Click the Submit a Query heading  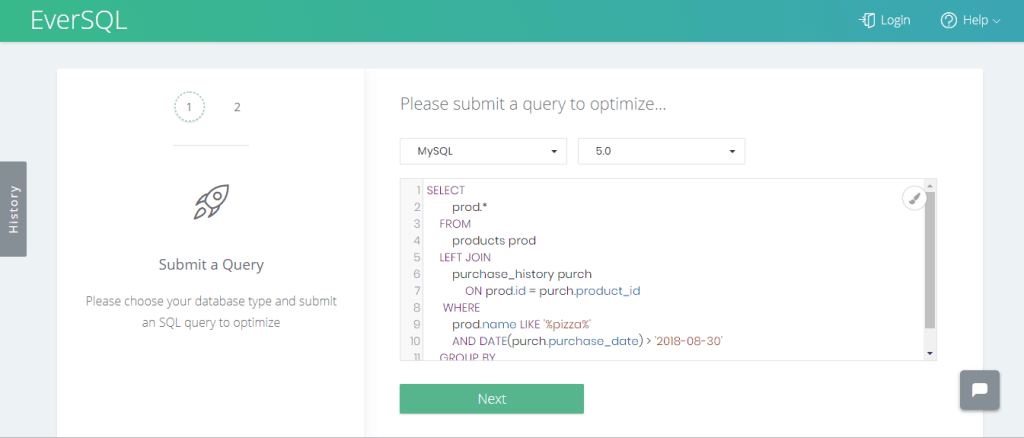211,265
